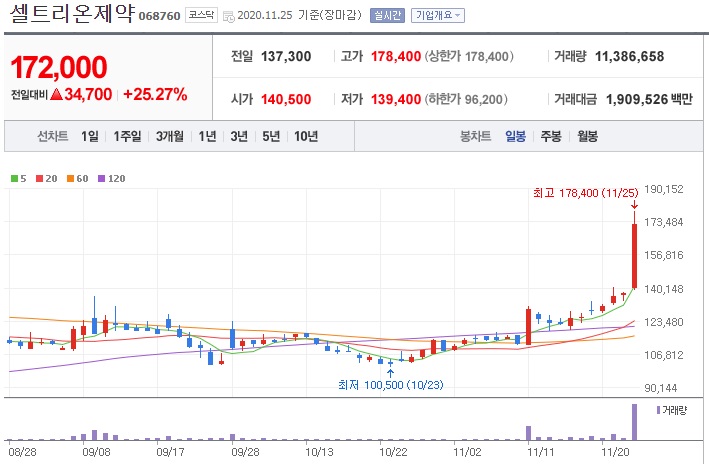
Task: Open the 기업개요 dropdown
Action: (437, 15)
